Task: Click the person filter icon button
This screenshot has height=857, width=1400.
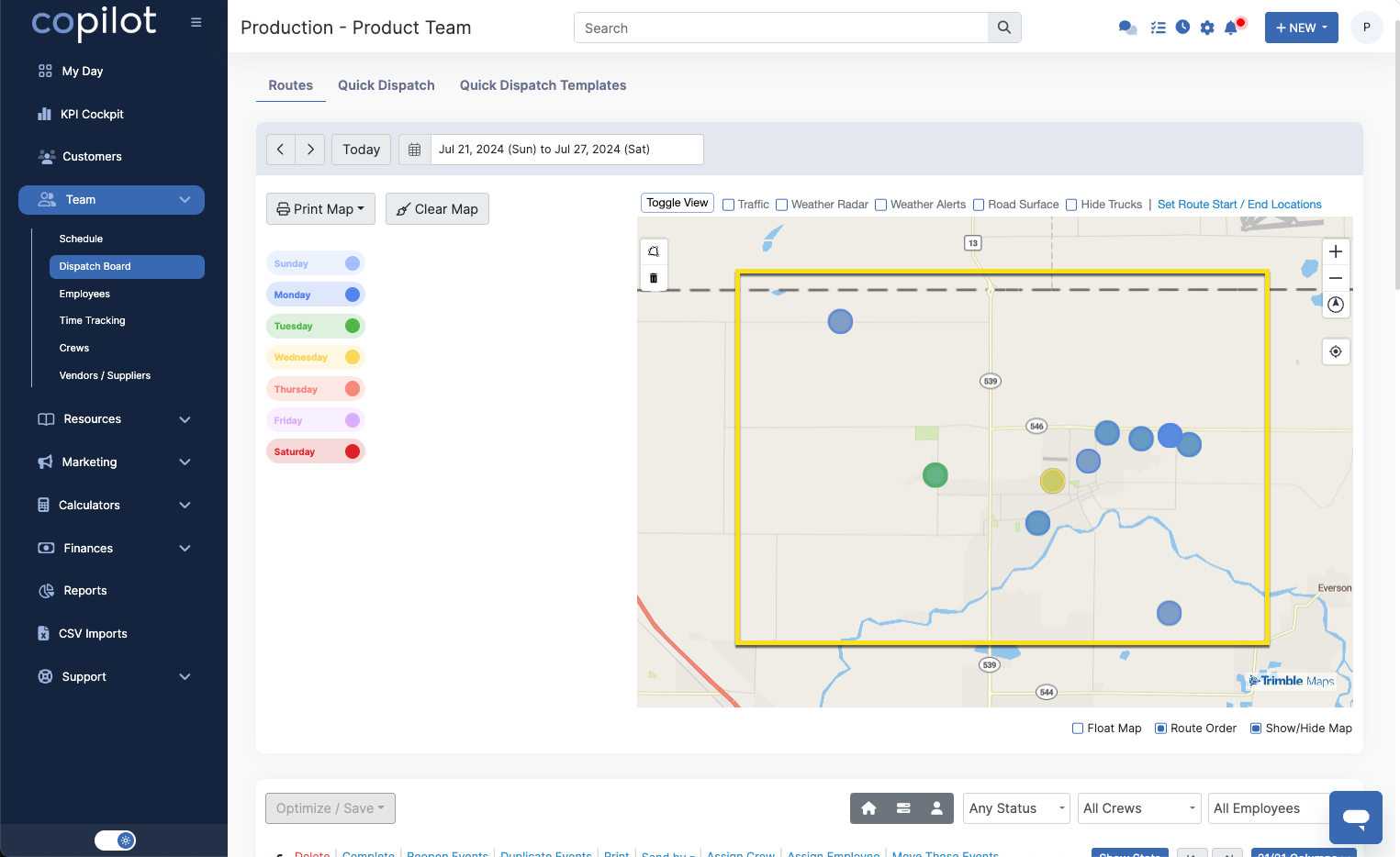Action: [937, 808]
